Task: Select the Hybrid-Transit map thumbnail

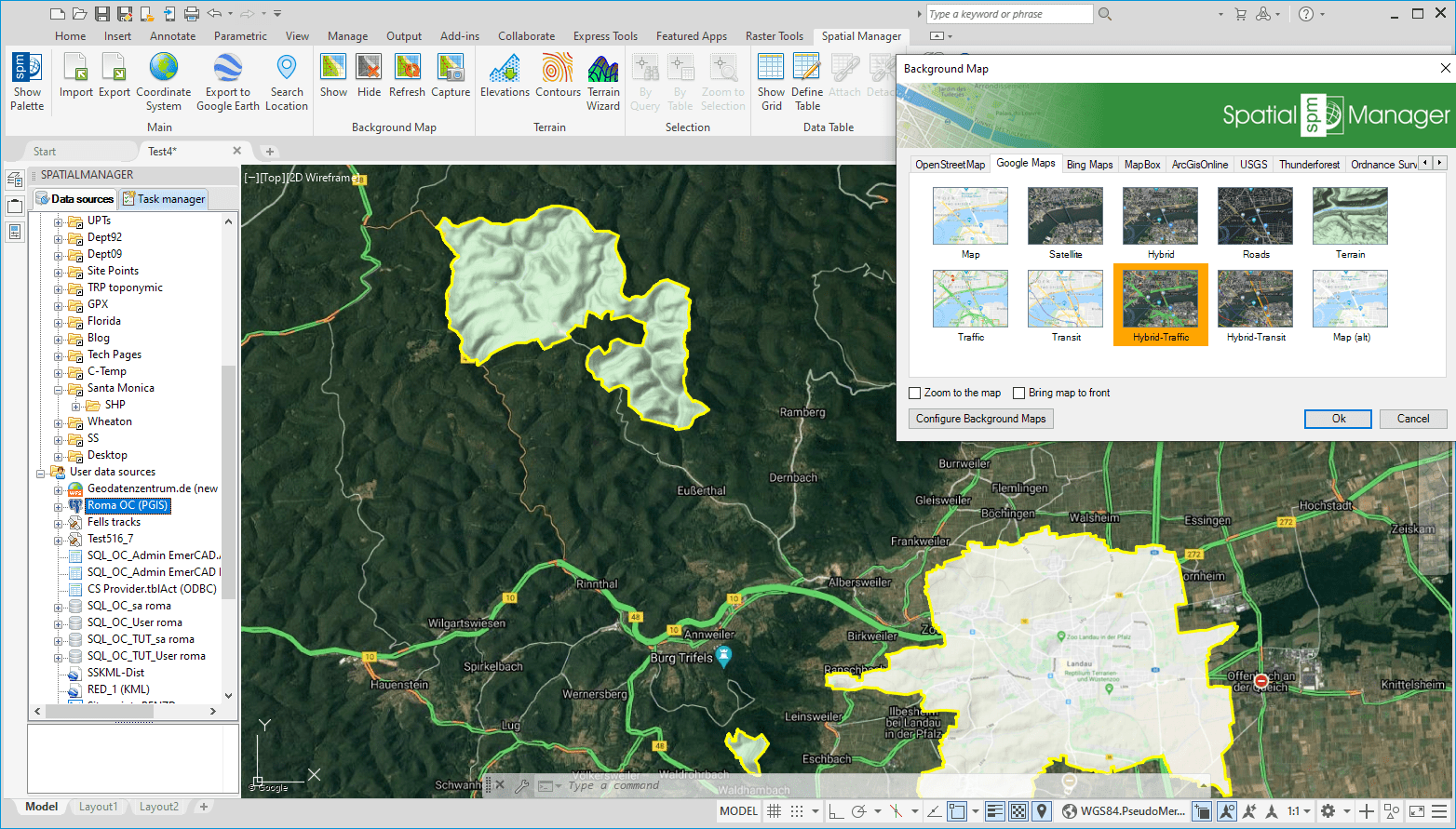Action: coord(1256,305)
